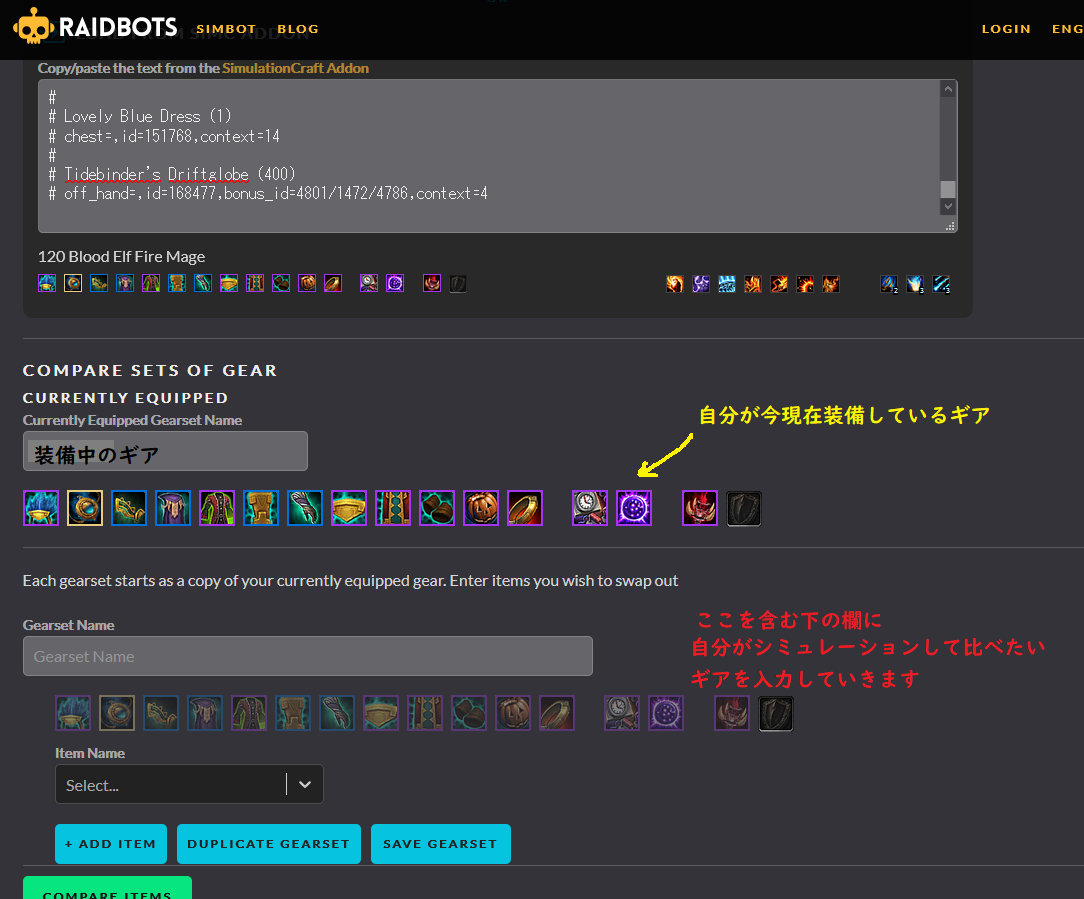
Task: Click the RAIDBOTS wordmark link
Action: [x=118, y=27]
